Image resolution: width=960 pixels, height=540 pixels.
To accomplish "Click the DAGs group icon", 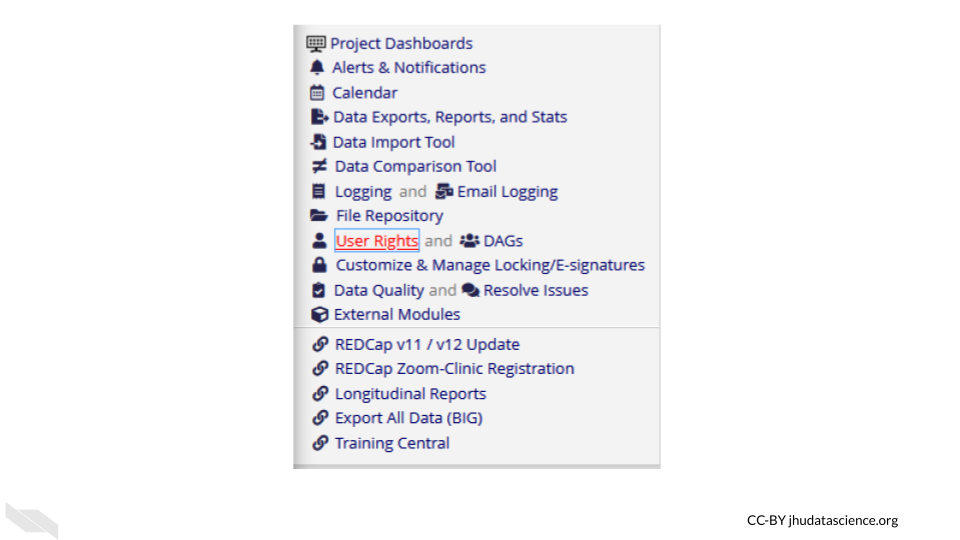I will (x=469, y=241).
